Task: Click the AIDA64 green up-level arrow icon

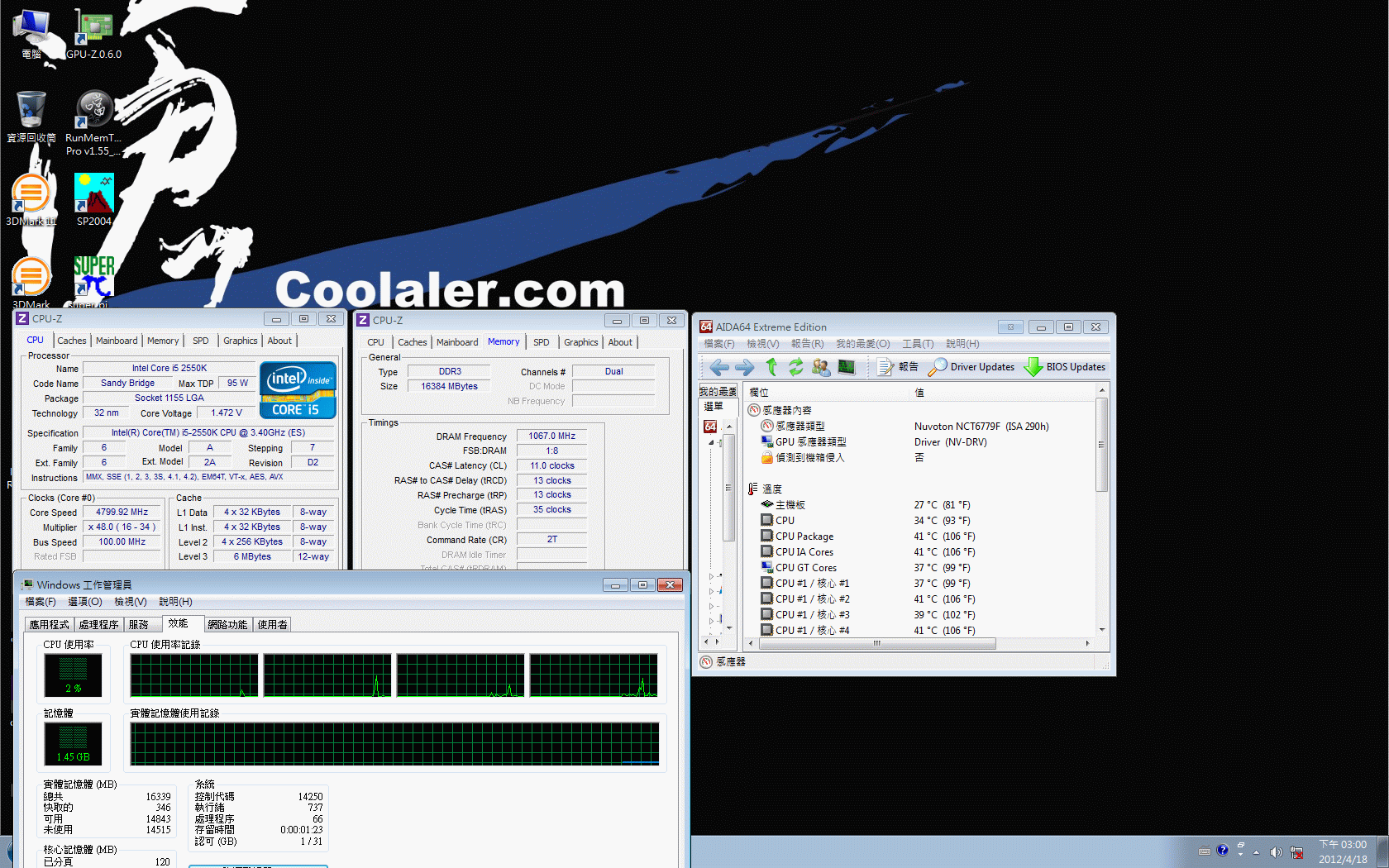Action: coord(771,367)
